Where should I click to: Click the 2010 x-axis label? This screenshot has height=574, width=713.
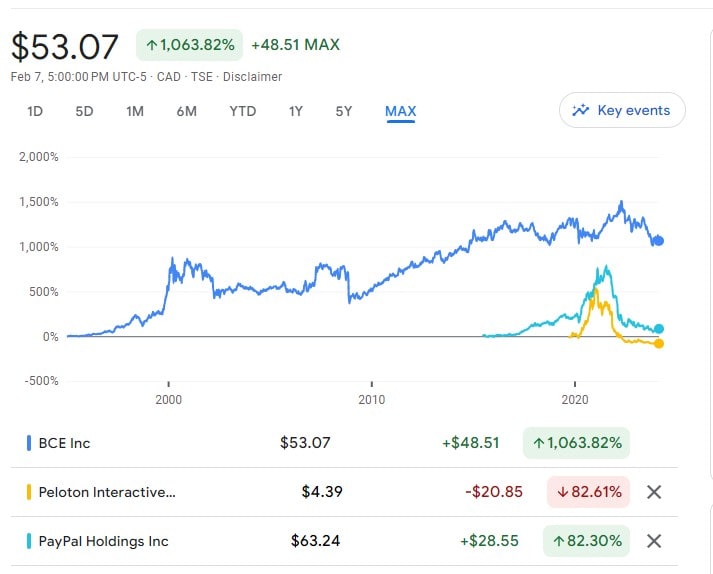click(x=372, y=400)
